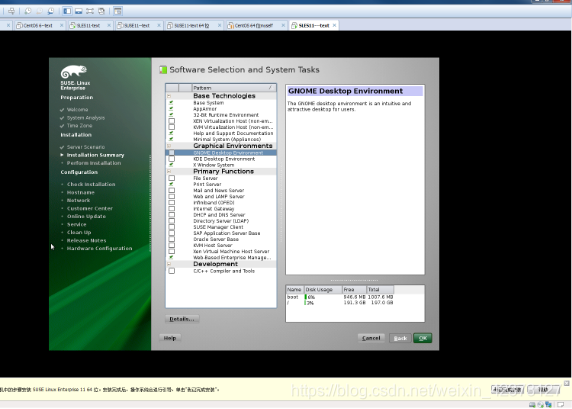Collapse the Base Technologies group
The height and width of the screenshot is (409, 572).
[169, 96]
